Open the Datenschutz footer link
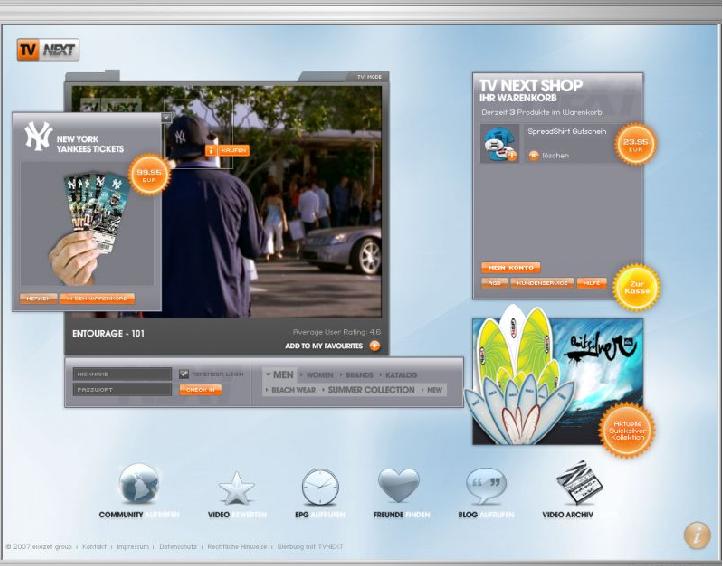 (178, 547)
